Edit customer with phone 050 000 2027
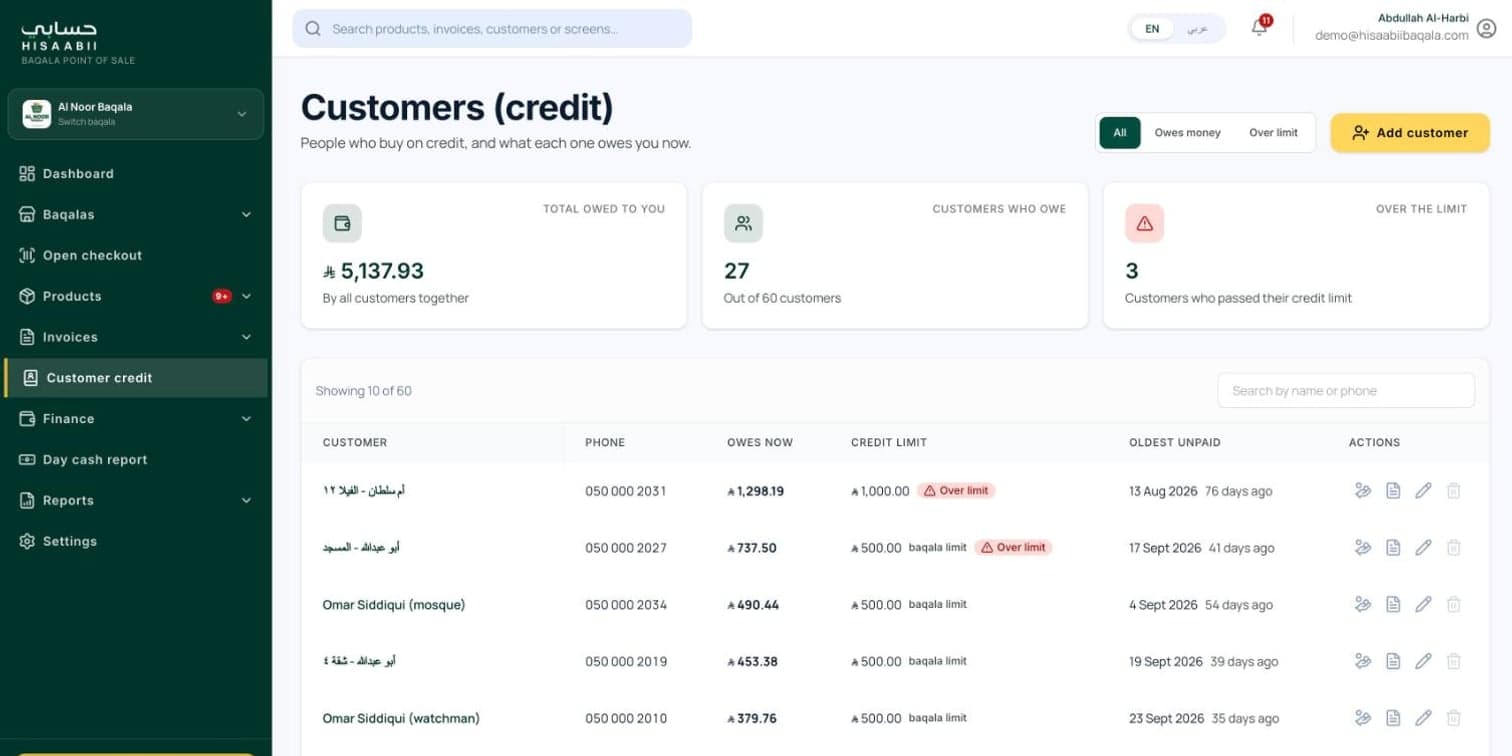This screenshot has height=756, width=1512. 1423,548
